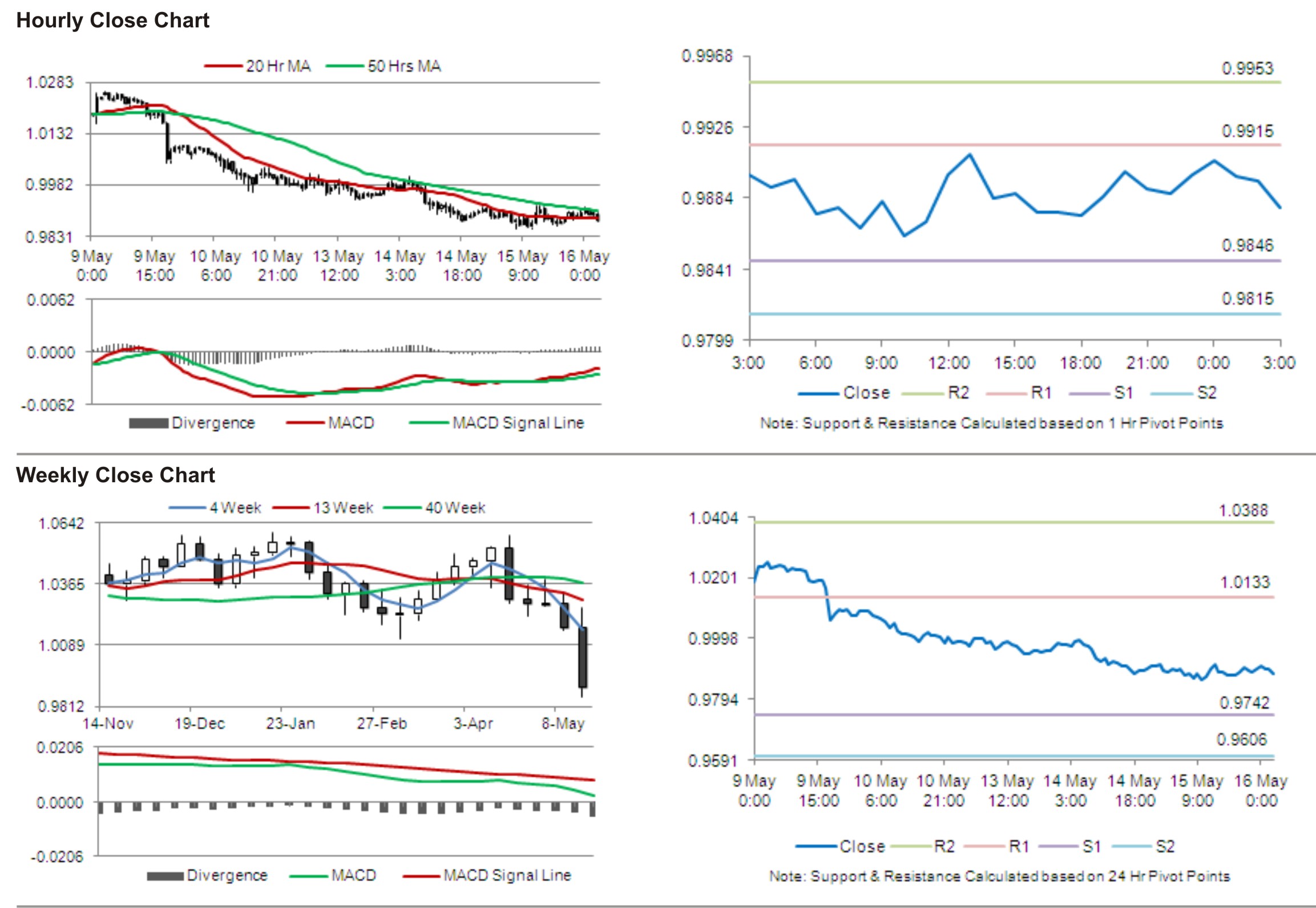Click the 3-Apr date label
The image size is (1316, 908).
click(473, 724)
